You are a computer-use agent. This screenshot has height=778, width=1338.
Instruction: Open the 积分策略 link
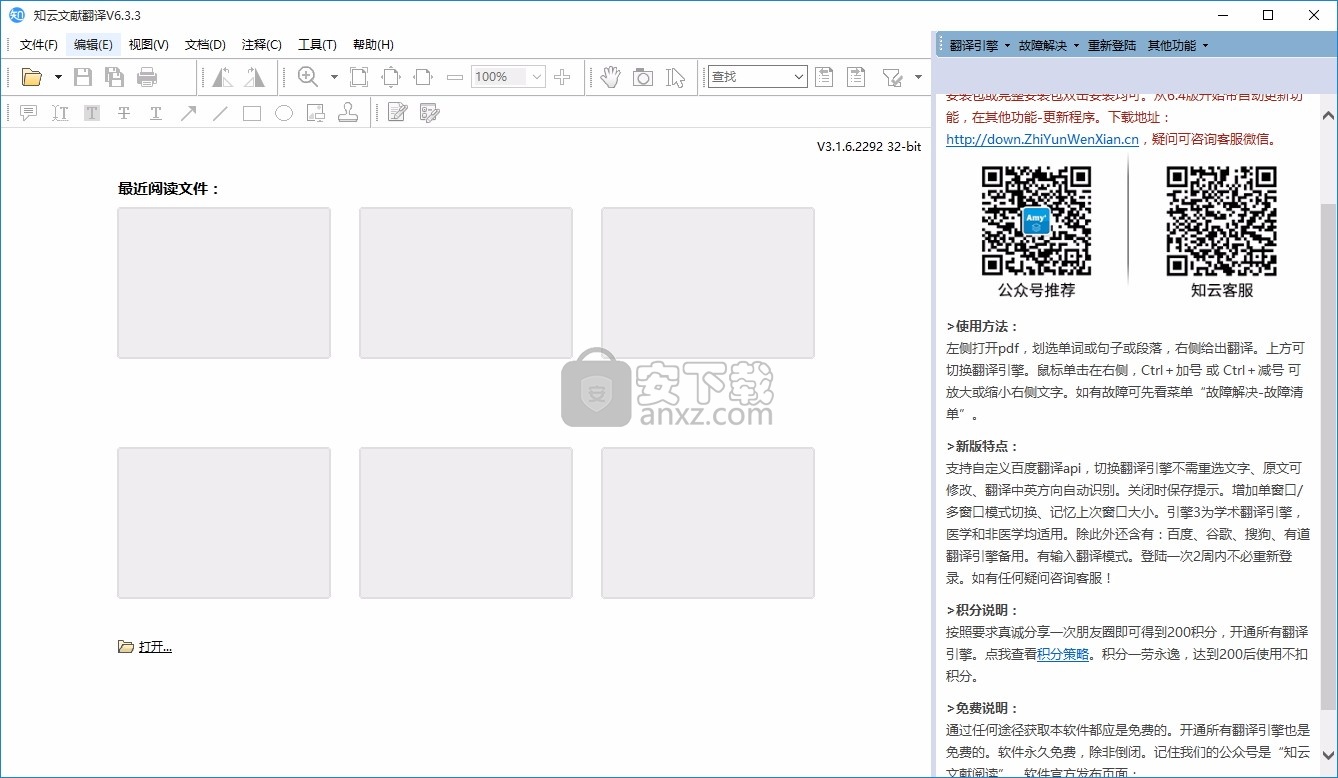point(1063,654)
